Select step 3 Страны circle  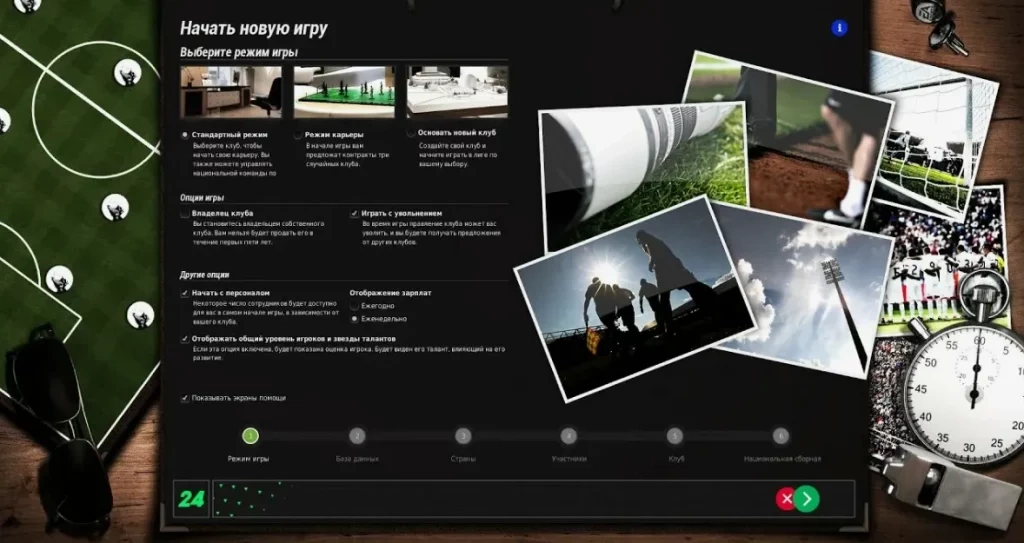463,436
